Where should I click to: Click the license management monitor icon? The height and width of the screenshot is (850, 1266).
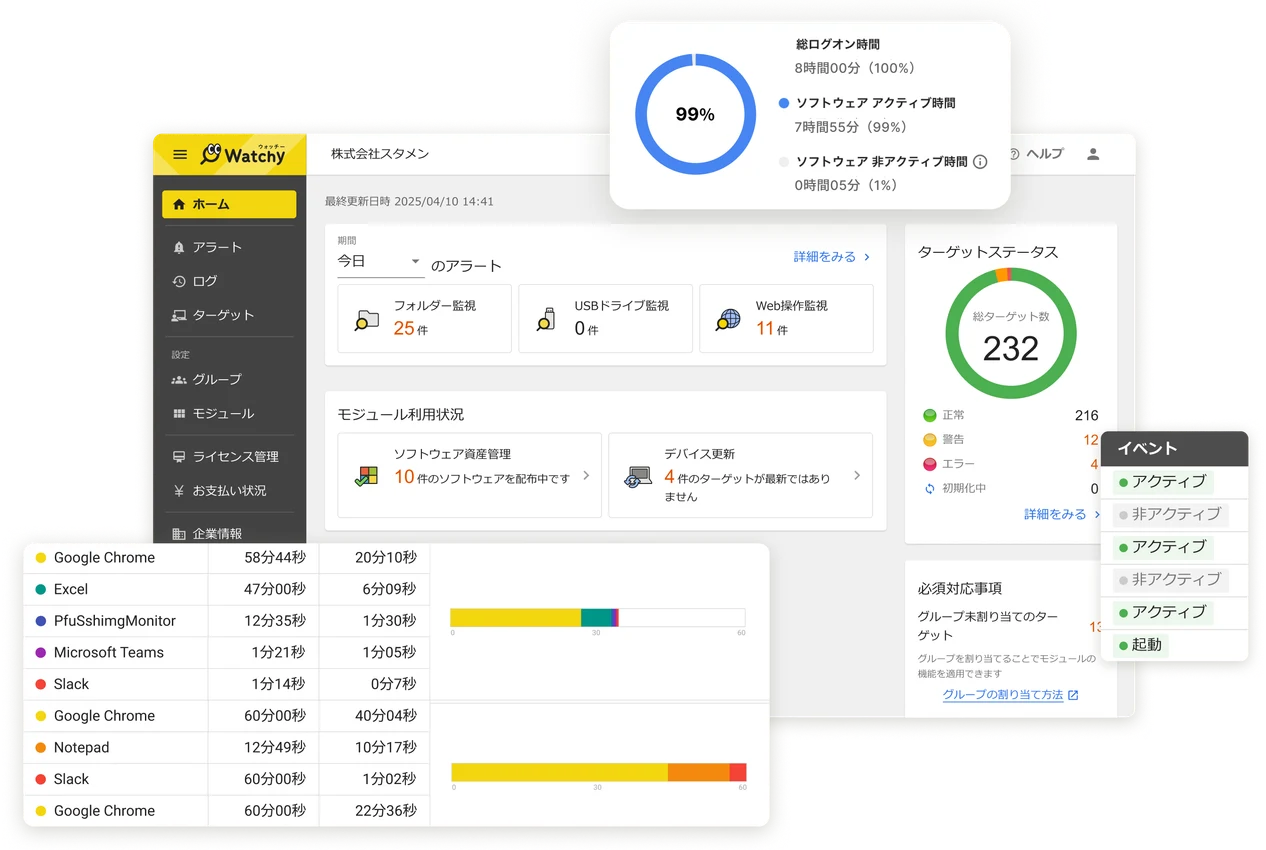point(179,457)
